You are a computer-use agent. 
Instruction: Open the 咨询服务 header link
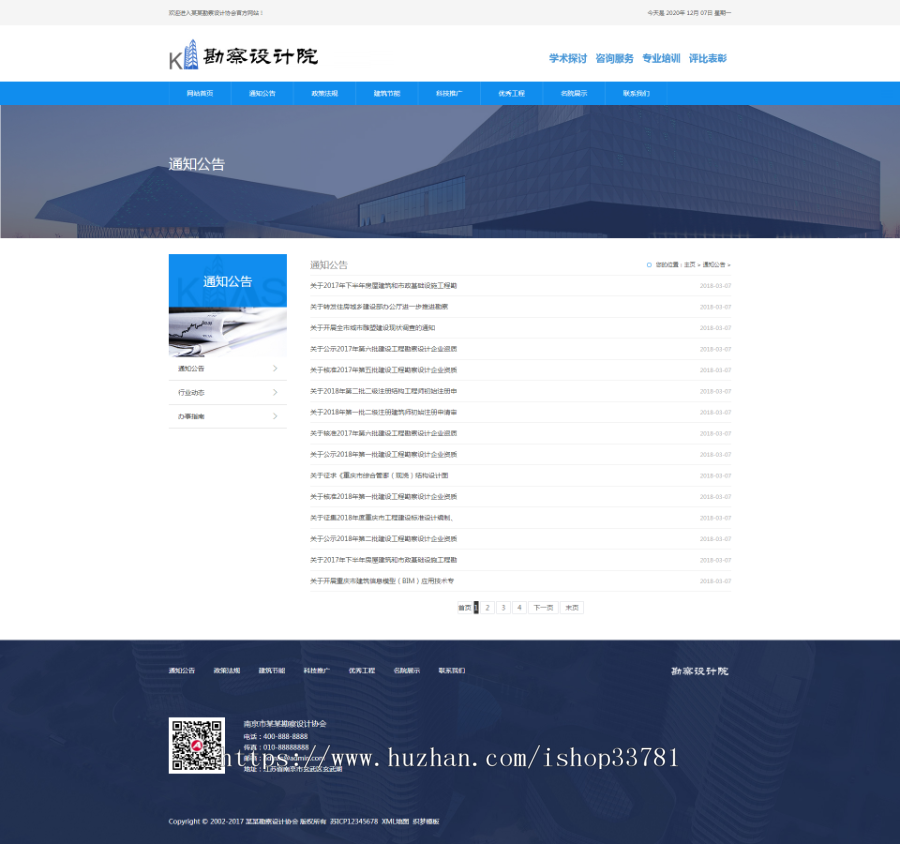pyautogui.click(x=614, y=58)
